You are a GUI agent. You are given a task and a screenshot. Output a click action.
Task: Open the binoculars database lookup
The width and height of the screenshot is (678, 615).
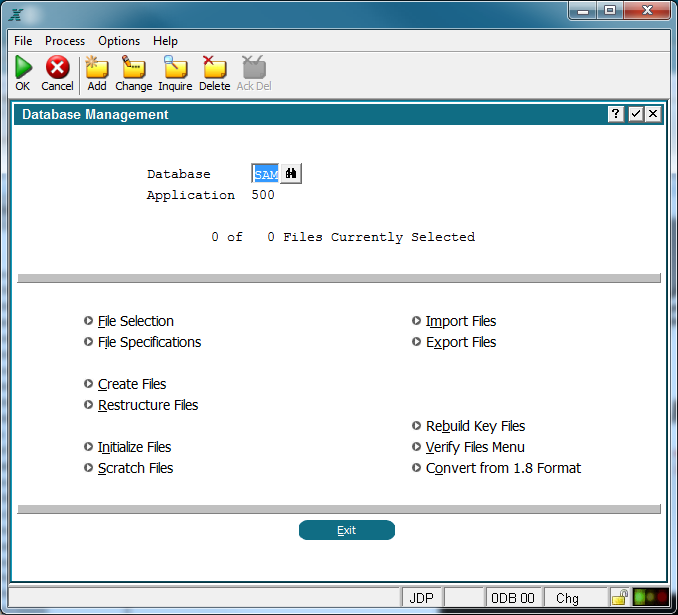[291, 173]
